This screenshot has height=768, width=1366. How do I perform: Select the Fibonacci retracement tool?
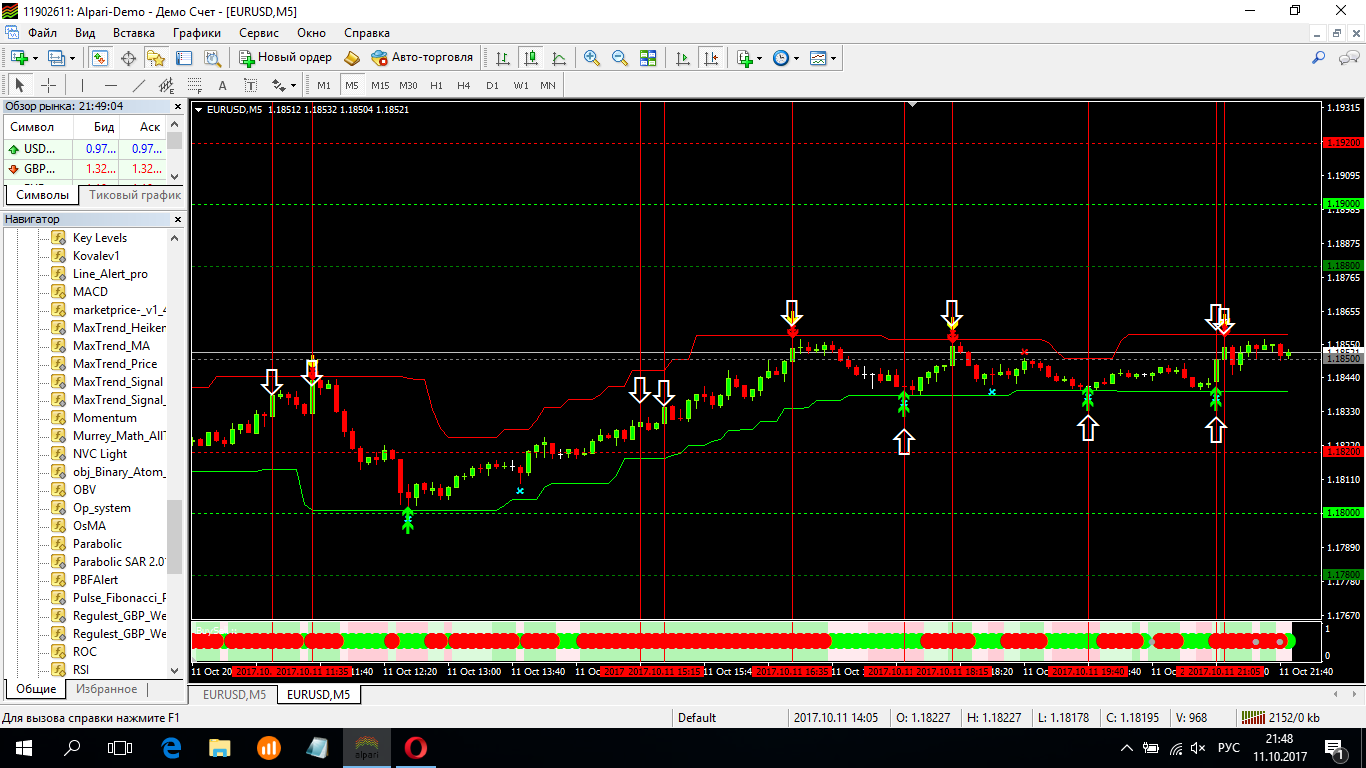pos(194,85)
